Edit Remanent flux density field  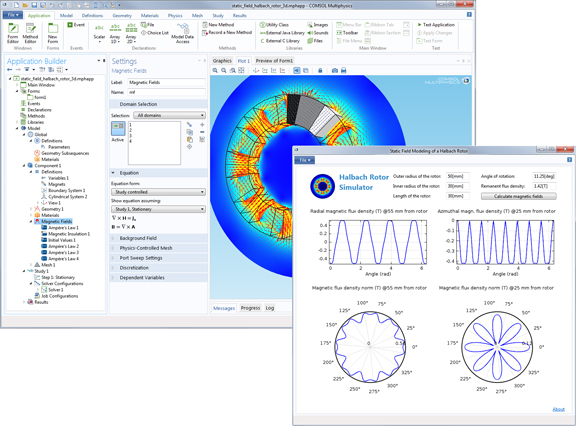[544, 186]
